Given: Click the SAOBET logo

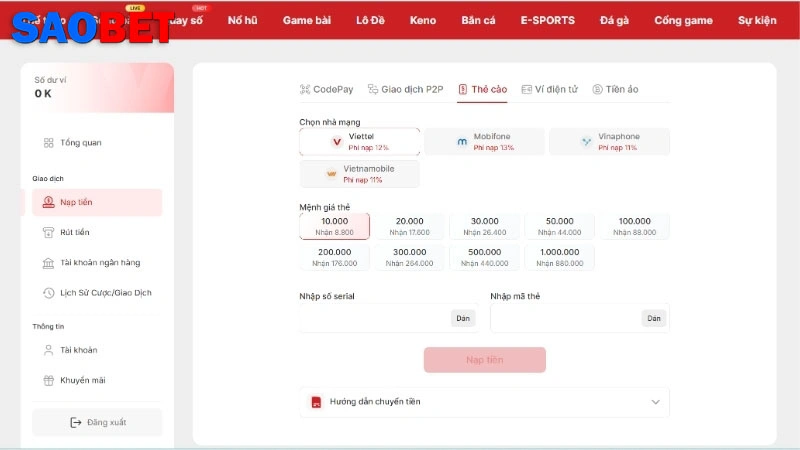Looking at the screenshot, I should [93, 28].
